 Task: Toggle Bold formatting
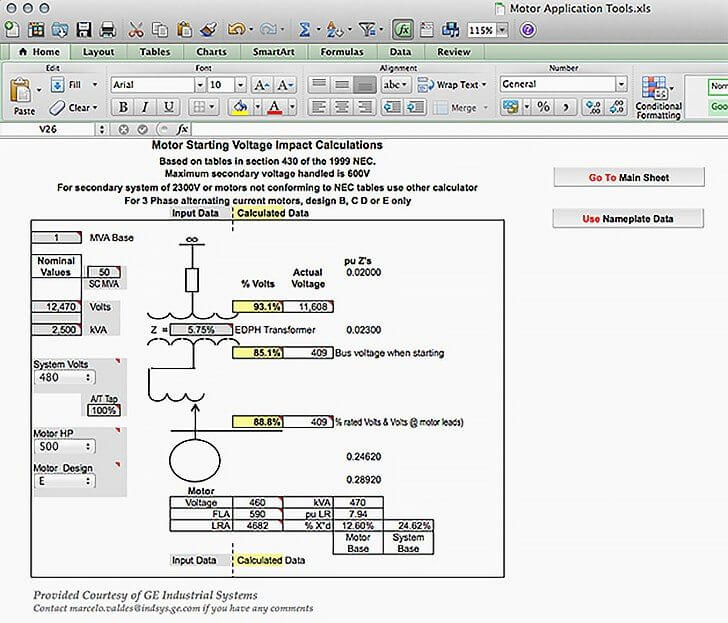[x=123, y=107]
